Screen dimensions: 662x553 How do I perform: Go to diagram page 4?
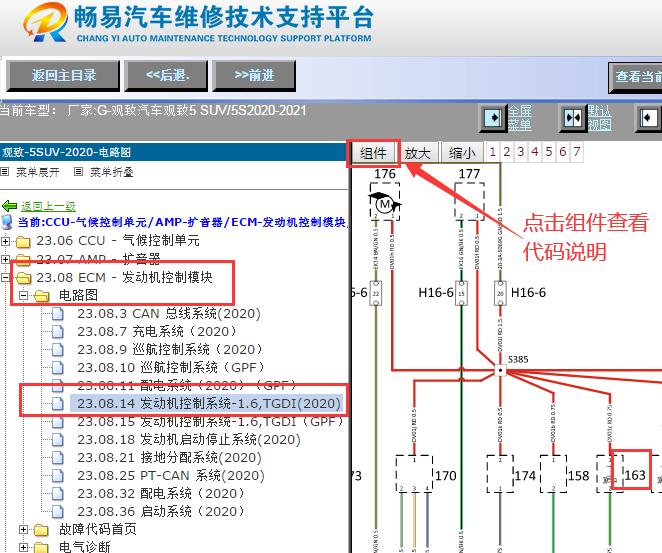(534, 152)
